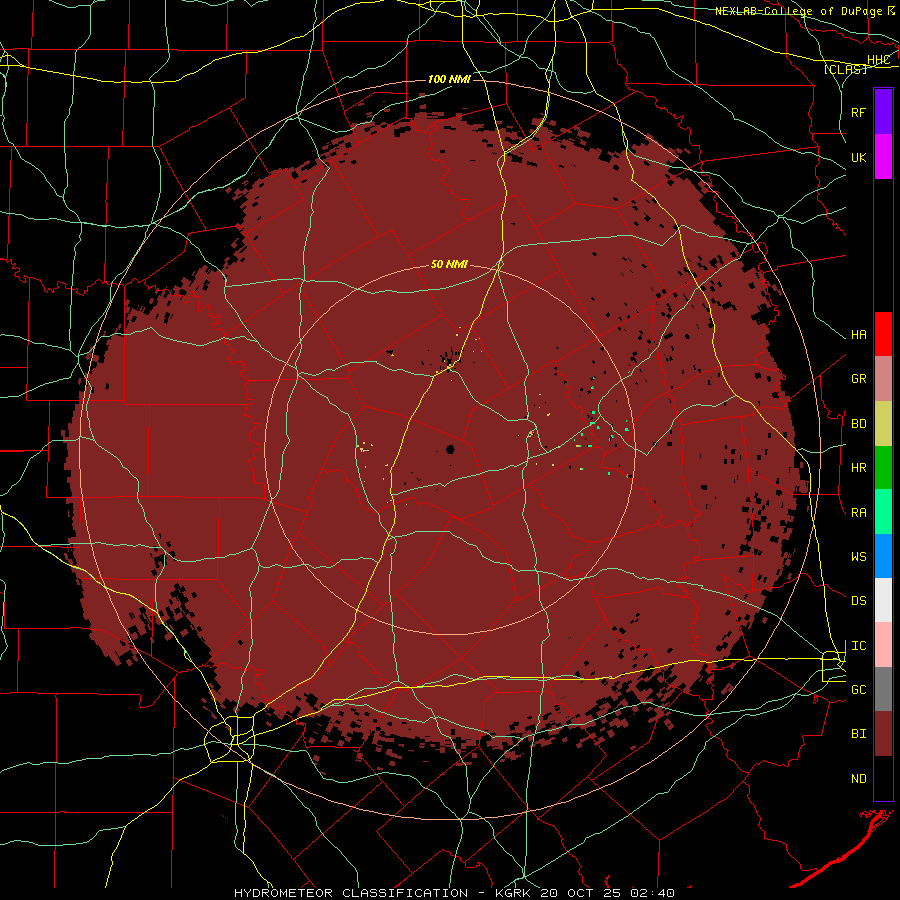Click the "WS" legend label
The image size is (900, 900).
858,557
